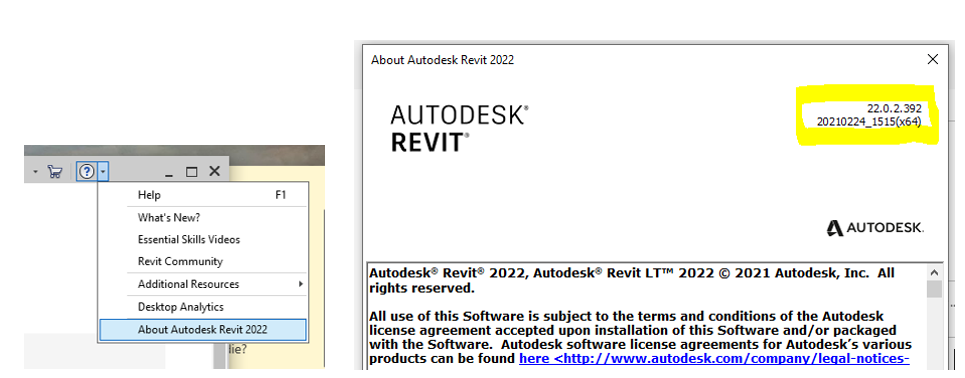Select Desktop Analytics menu entry

pyautogui.click(x=203, y=307)
